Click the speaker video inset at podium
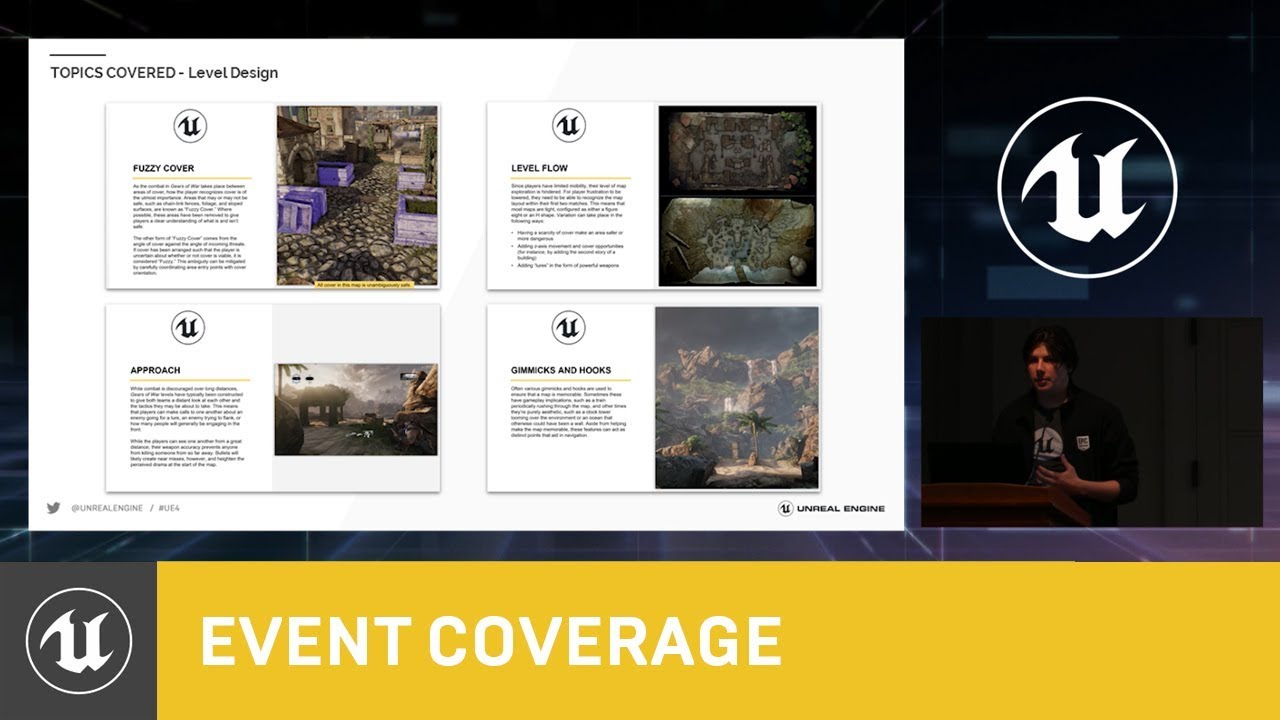Viewport: 1280px width, 720px height. point(1091,422)
